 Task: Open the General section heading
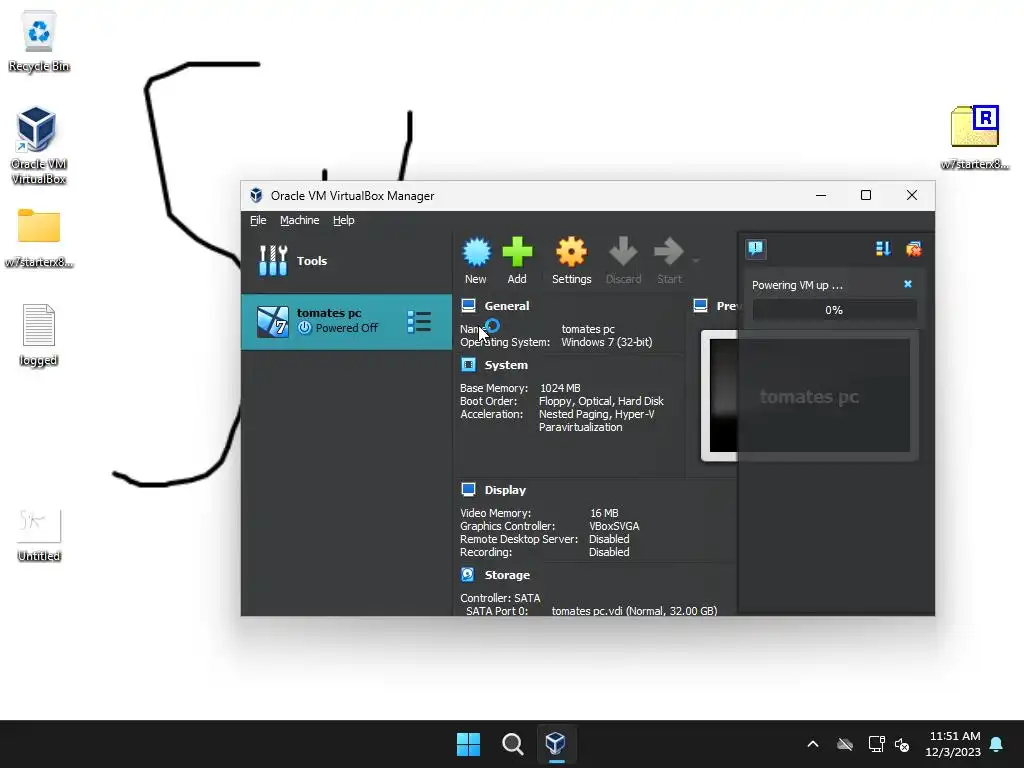507,306
